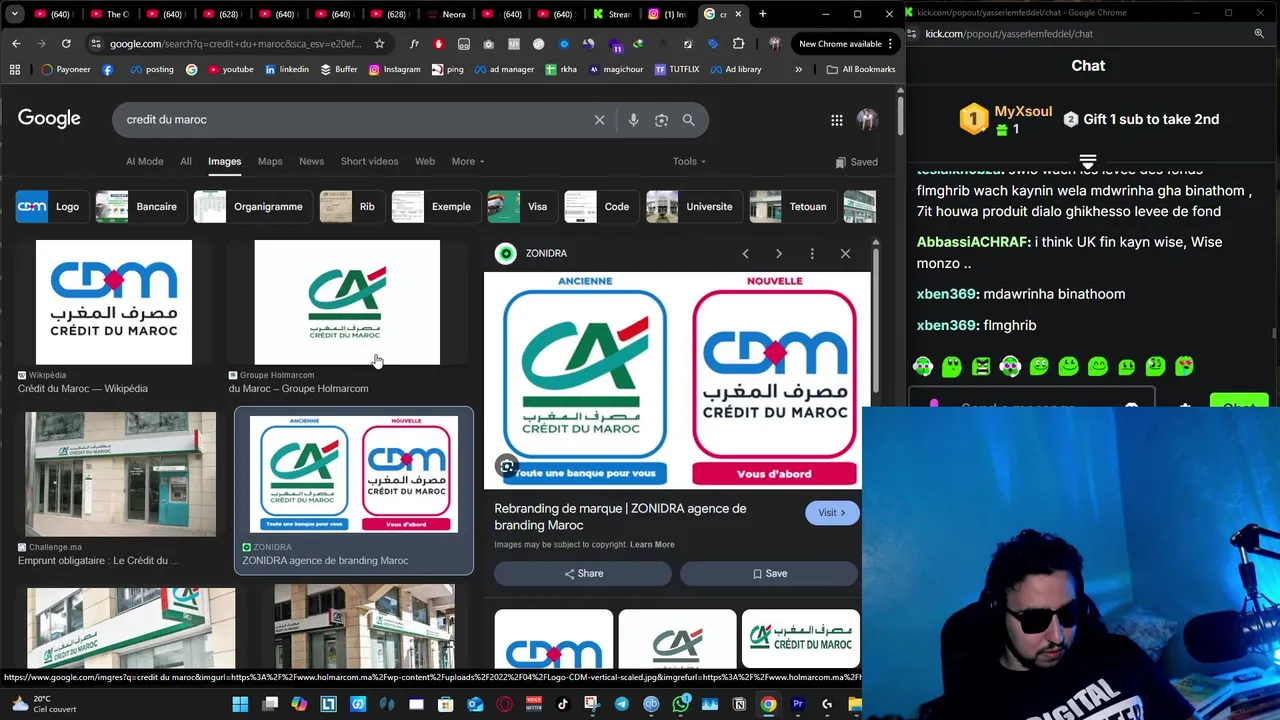Open the Learn More copyright link
Viewport: 1280px width, 720px height.
(x=652, y=544)
